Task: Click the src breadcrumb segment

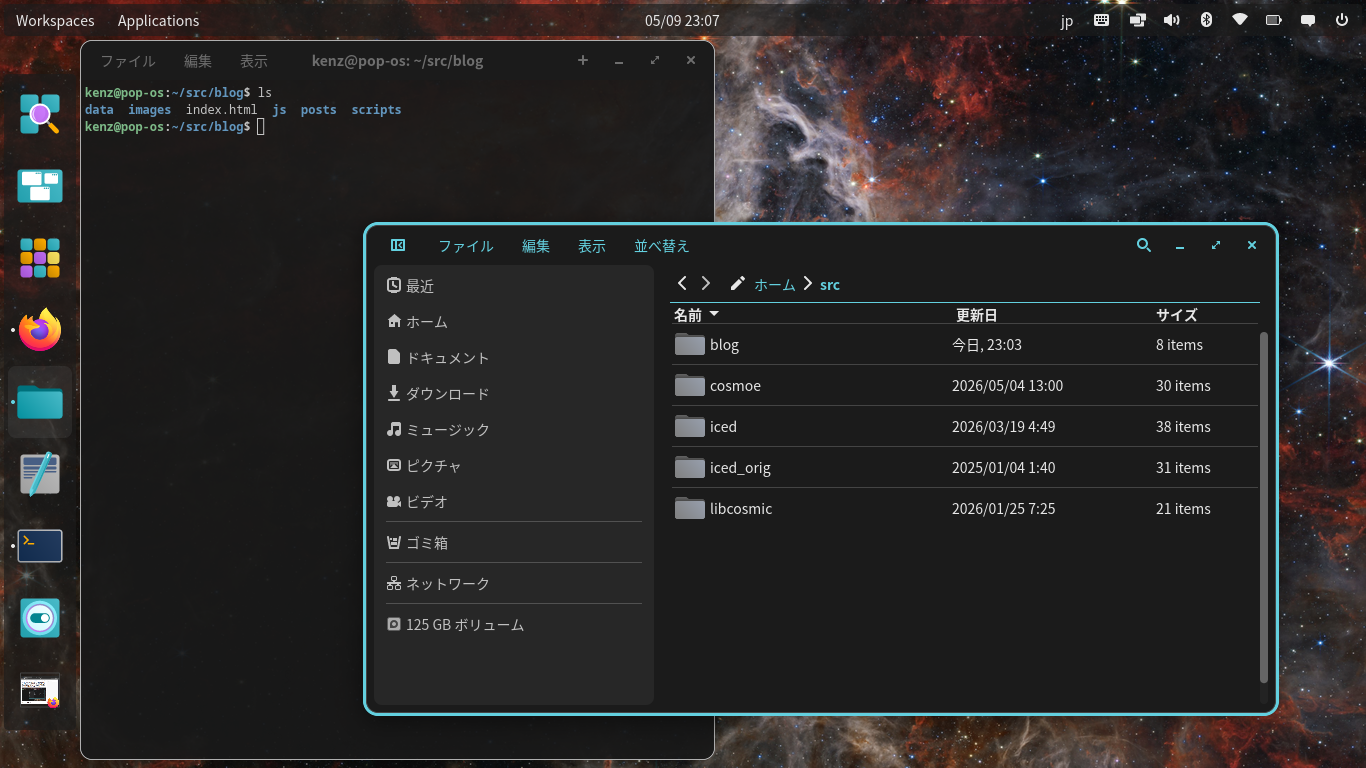Action: click(x=830, y=284)
